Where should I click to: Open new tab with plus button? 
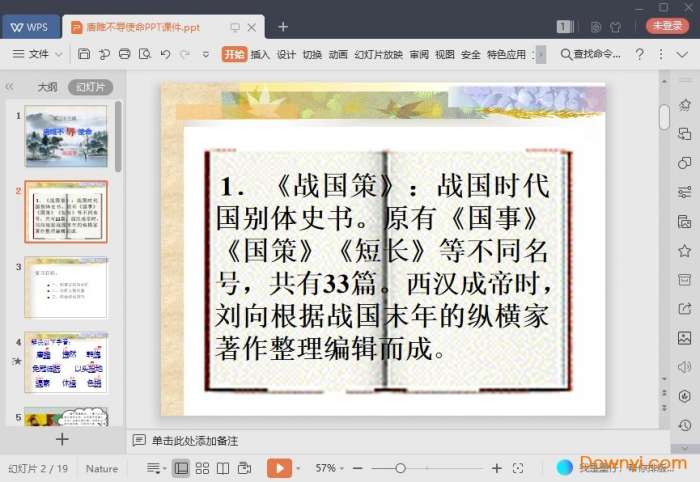pyautogui.click(x=283, y=27)
